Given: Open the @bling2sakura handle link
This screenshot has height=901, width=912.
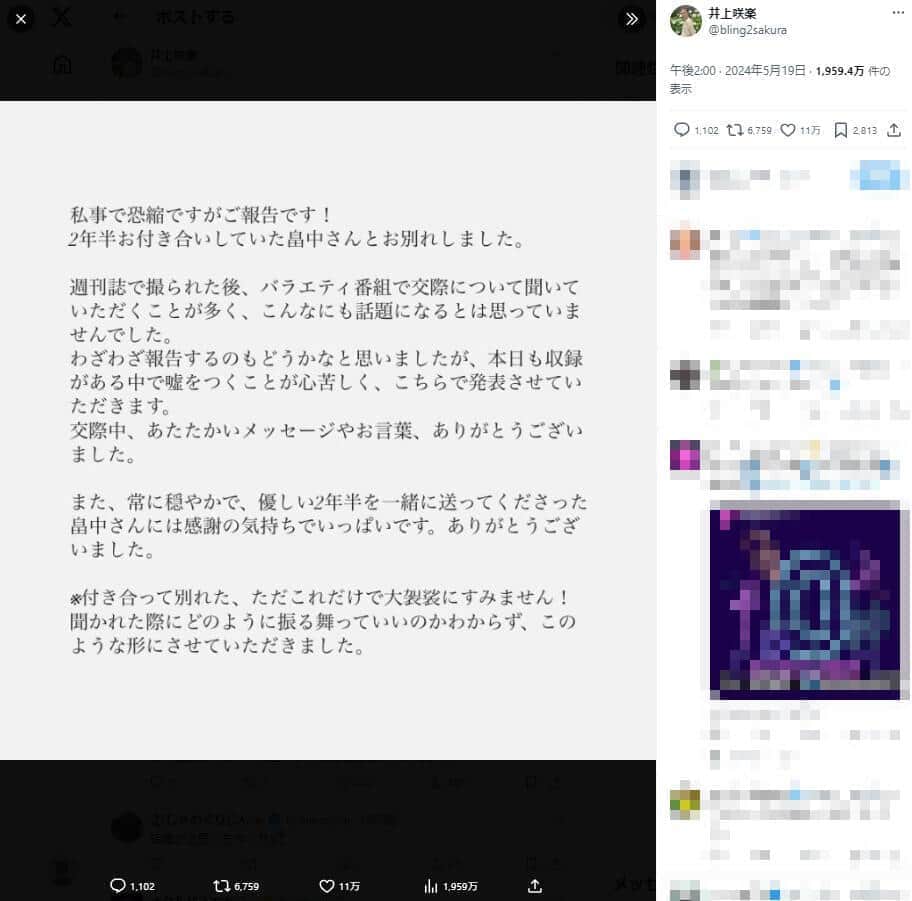Looking at the screenshot, I should click(x=747, y=30).
